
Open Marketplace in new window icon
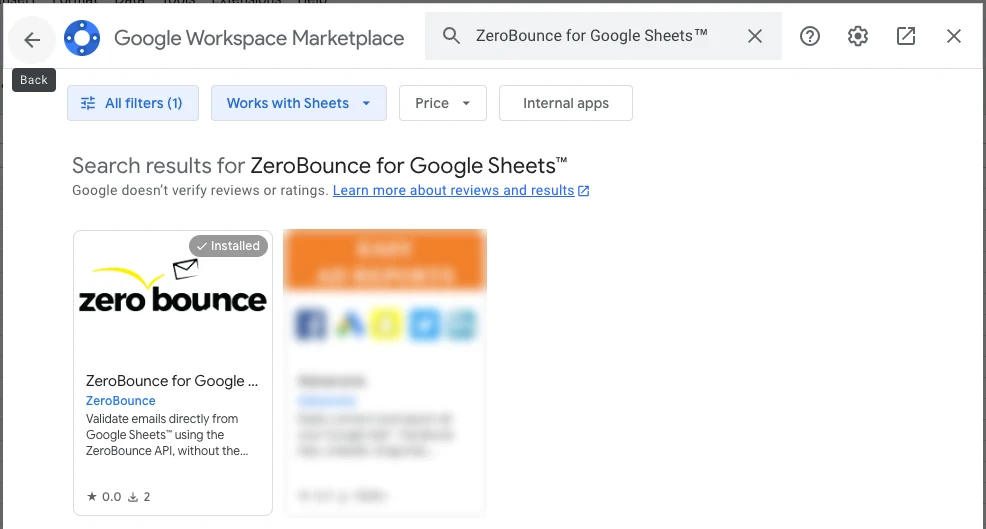906,36
